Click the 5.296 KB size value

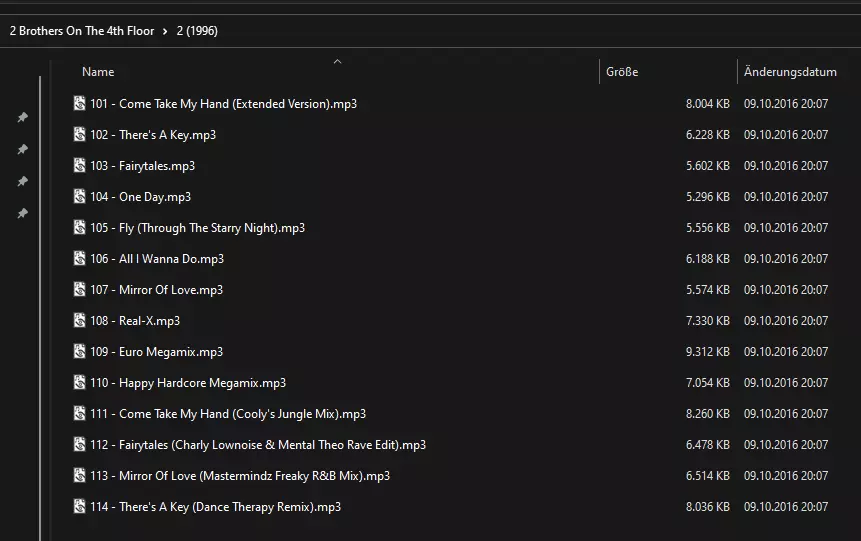(x=708, y=197)
